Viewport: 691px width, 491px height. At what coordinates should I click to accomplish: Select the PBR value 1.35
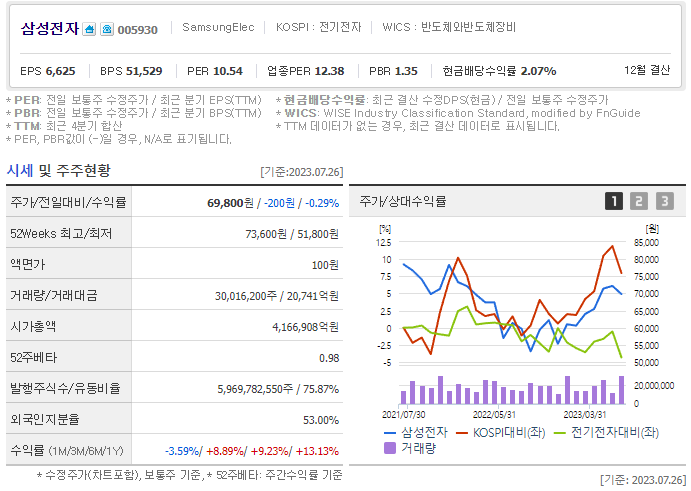click(406, 71)
